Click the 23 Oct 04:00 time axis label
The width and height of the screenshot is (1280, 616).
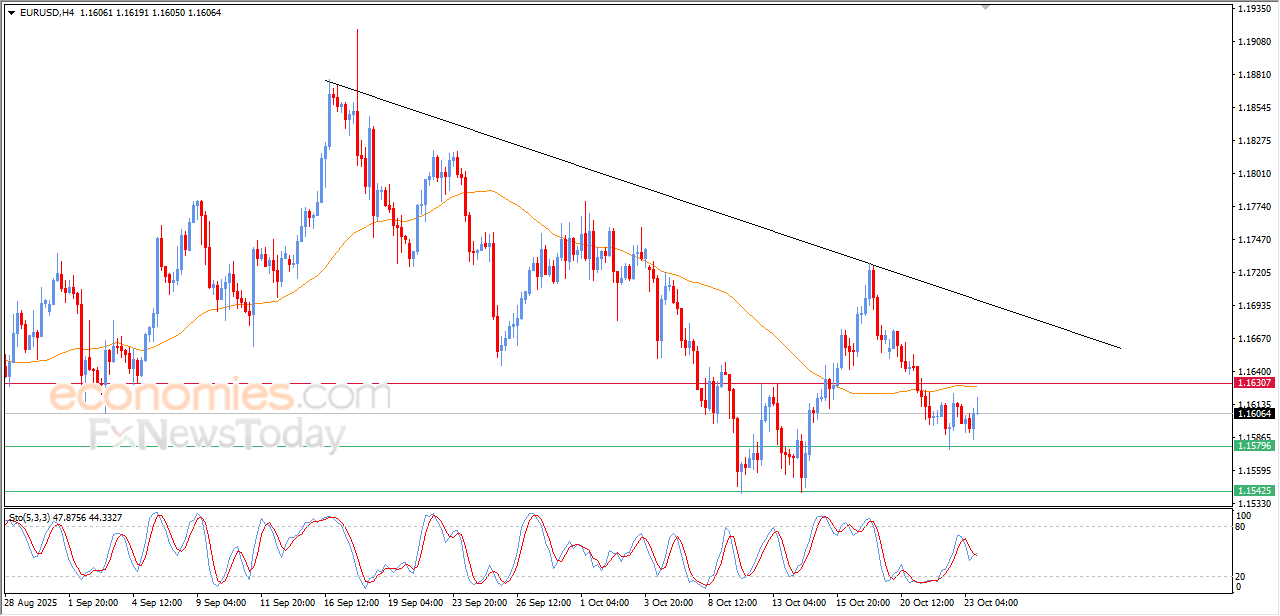[992, 603]
